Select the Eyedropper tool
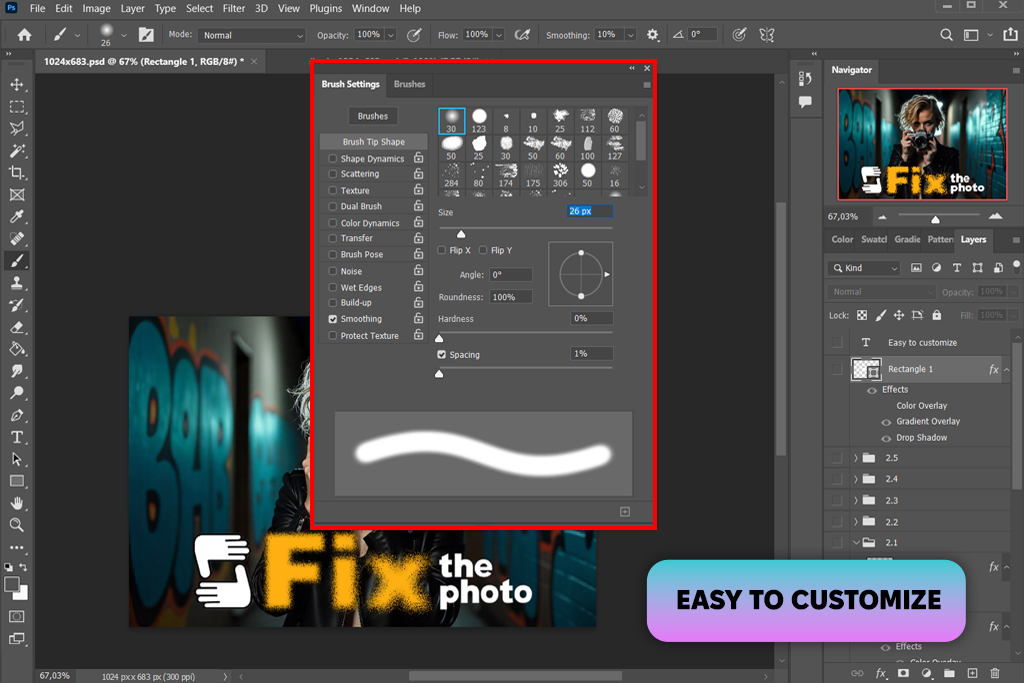This screenshot has height=683, width=1024. (17, 217)
